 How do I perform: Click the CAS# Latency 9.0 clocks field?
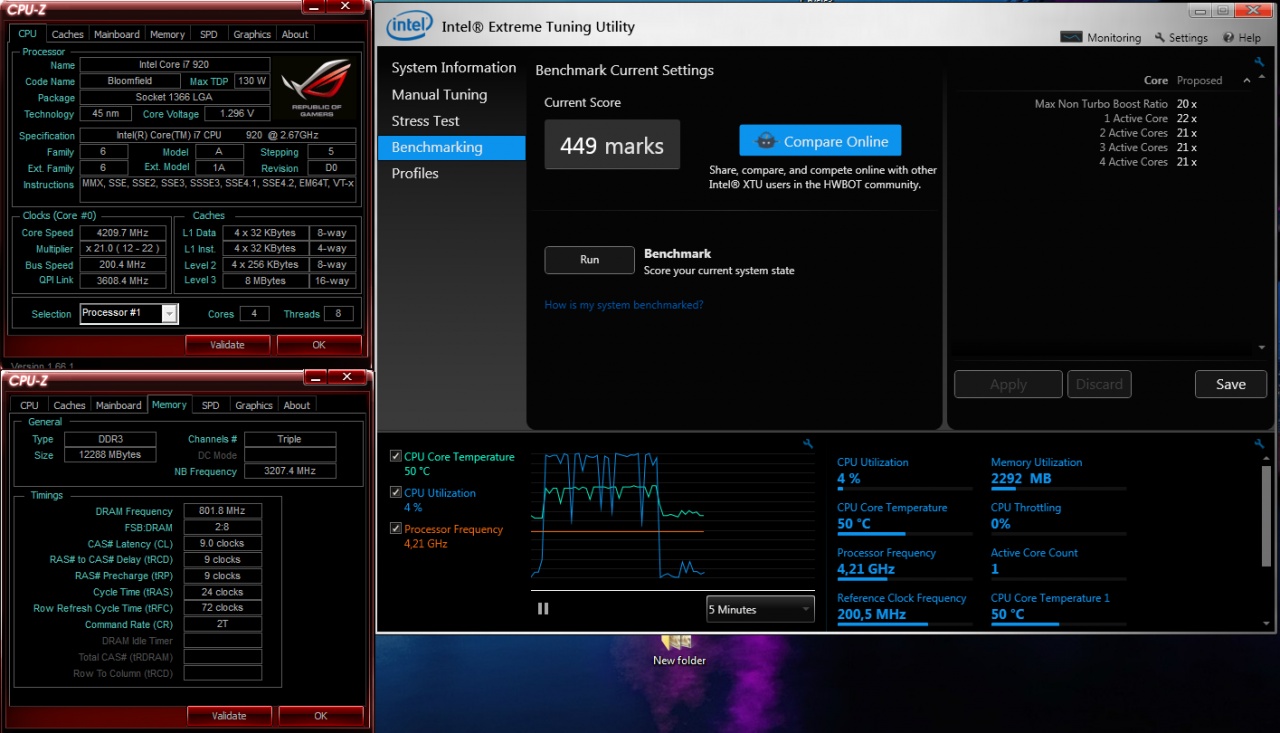(x=222, y=543)
